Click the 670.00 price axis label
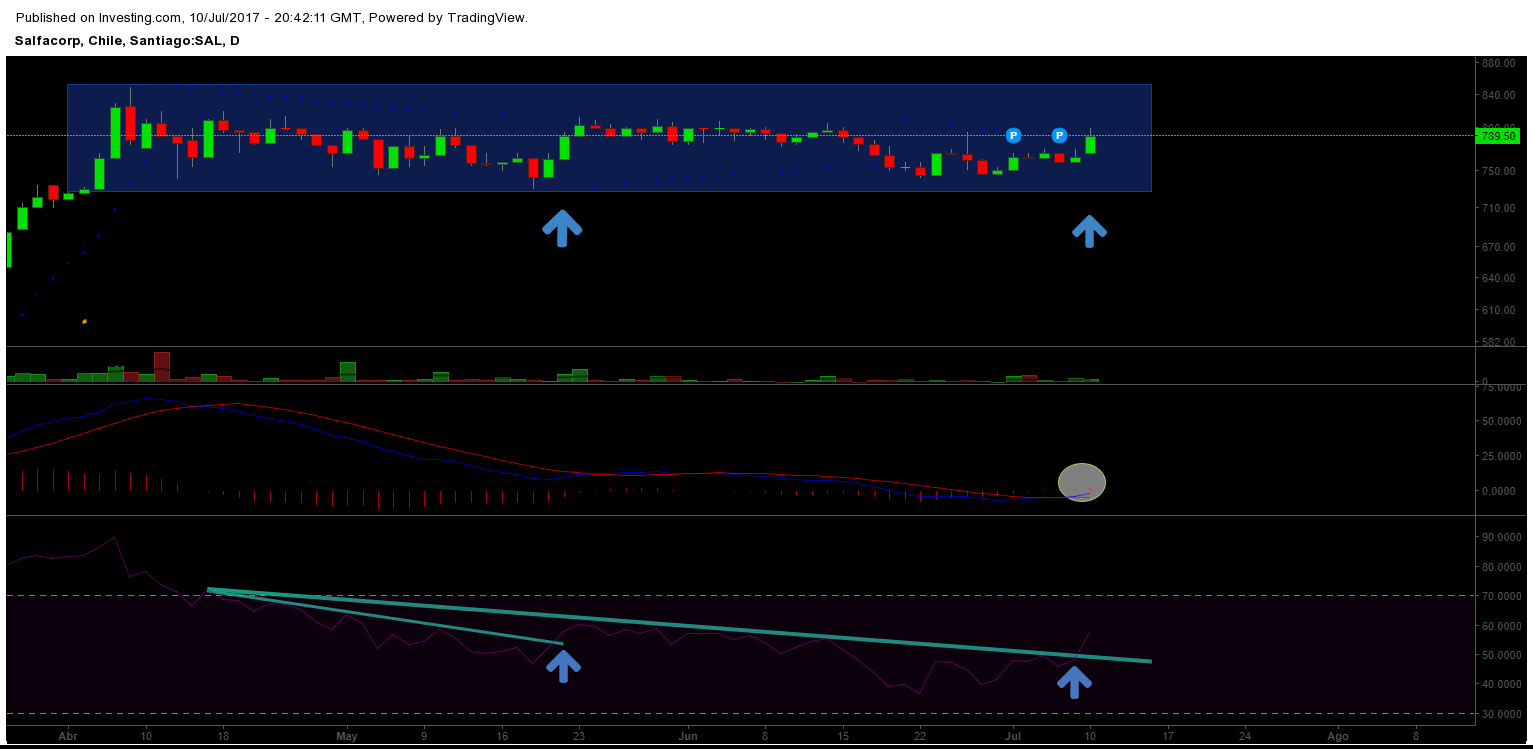Viewport: 1533px width, 749px height. tap(1498, 247)
